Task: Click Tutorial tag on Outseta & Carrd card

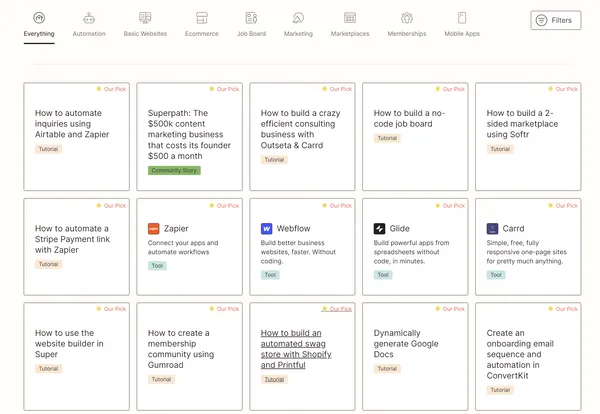Action: [x=274, y=160]
